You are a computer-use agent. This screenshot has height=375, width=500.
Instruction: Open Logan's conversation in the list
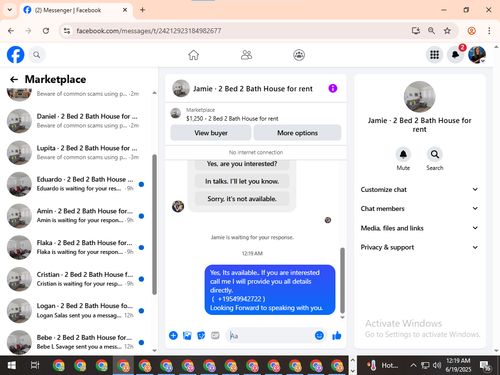77,310
